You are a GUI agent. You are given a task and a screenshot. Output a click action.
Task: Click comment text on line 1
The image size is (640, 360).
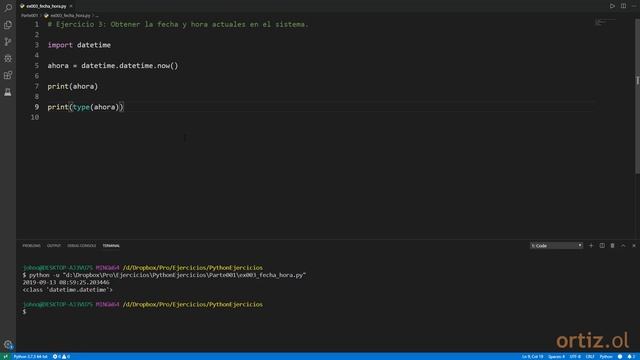point(178,24)
